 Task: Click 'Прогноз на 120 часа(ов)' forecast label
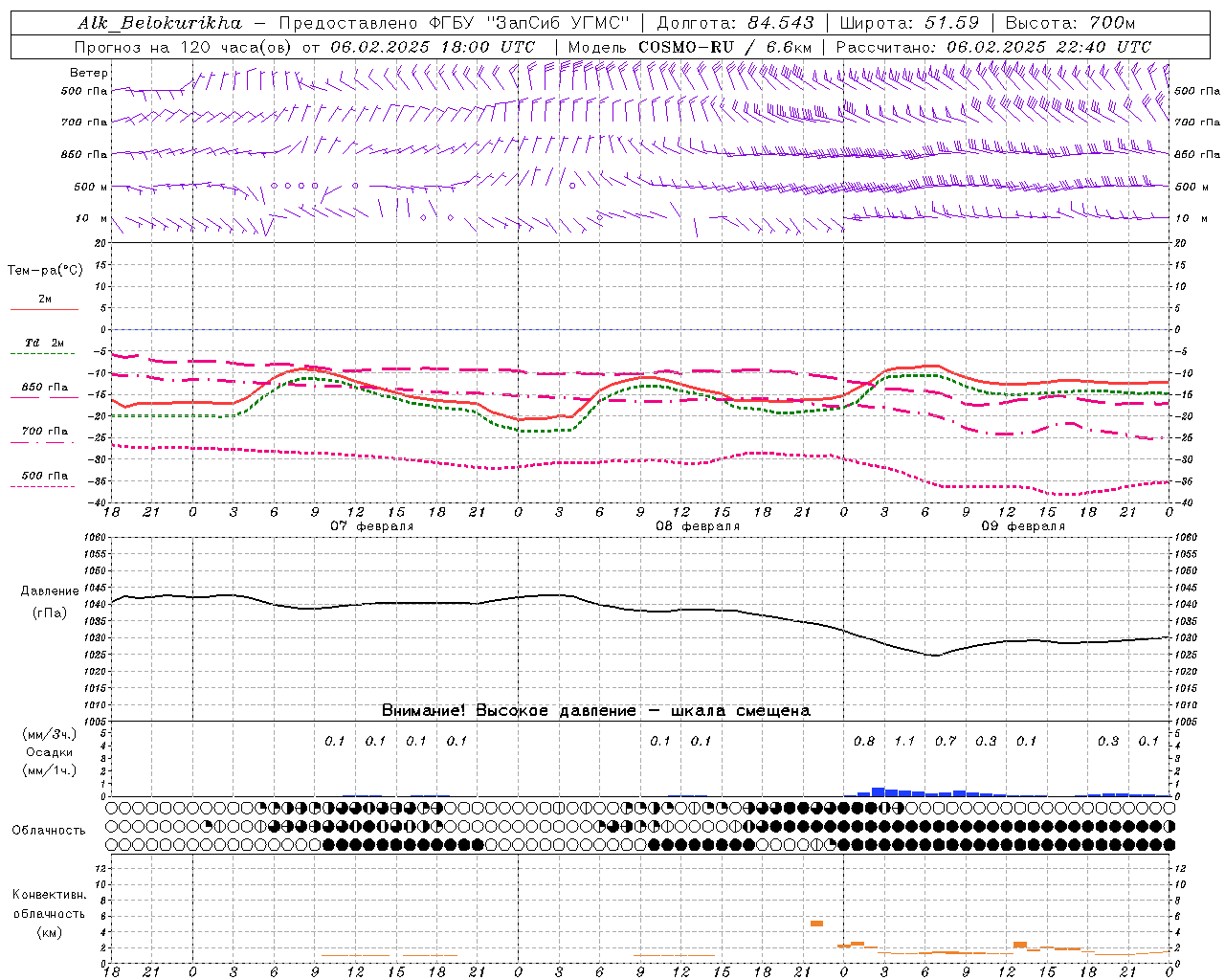click(x=184, y=47)
